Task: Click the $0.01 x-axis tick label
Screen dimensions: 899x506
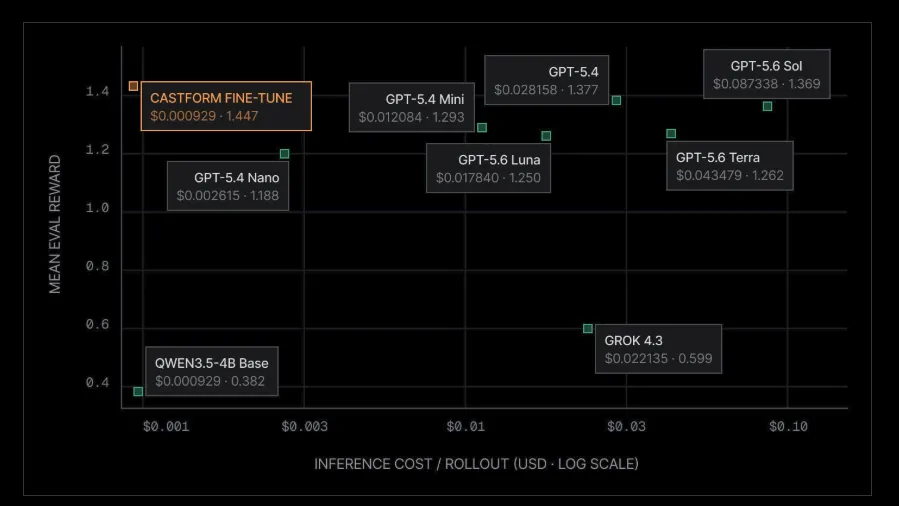Action: coord(466,426)
